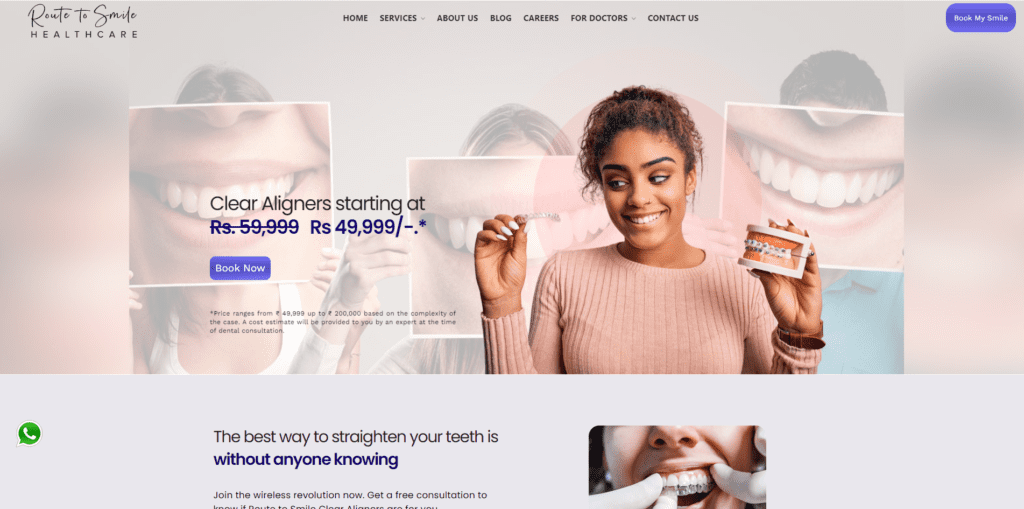Click the Book Now button
Screen dimensions: 1024x509
click(x=240, y=268)
